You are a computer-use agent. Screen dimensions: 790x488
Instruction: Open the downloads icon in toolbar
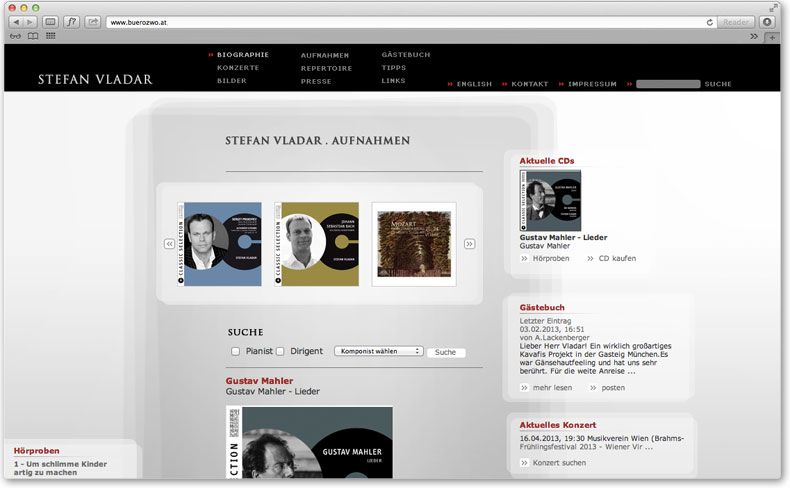click(x=767, y=22)
